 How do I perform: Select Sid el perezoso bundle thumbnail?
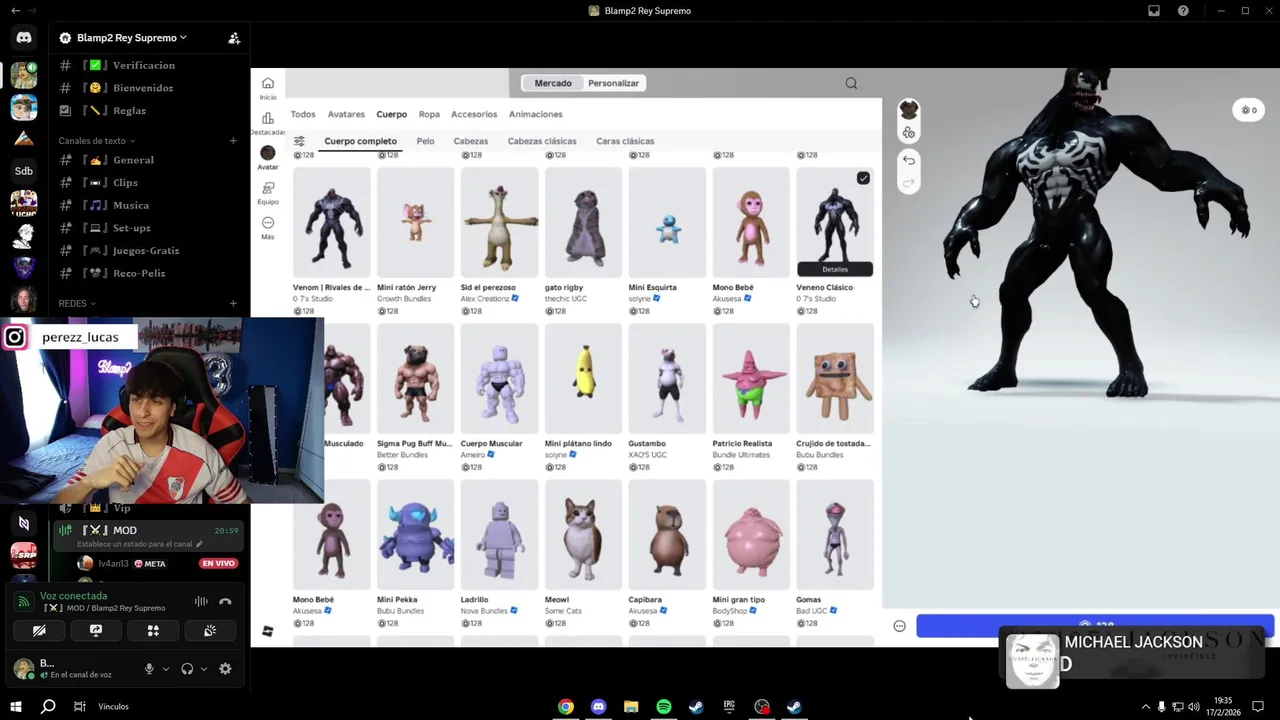(x=499, y=222)
